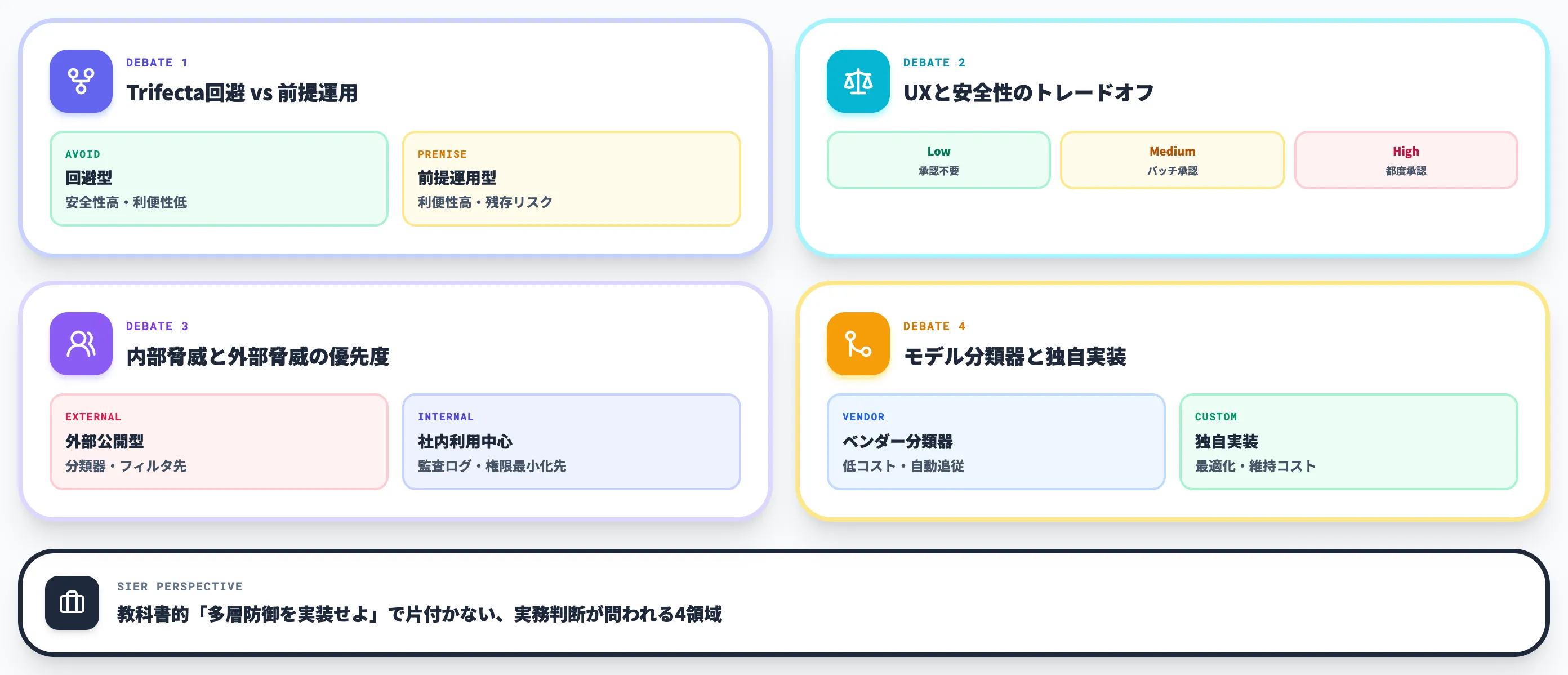Choose the Medium バッチ承認 option
Image resolution: width=1568 pixels, height=675 pixels.
(x=1173, y=160)
